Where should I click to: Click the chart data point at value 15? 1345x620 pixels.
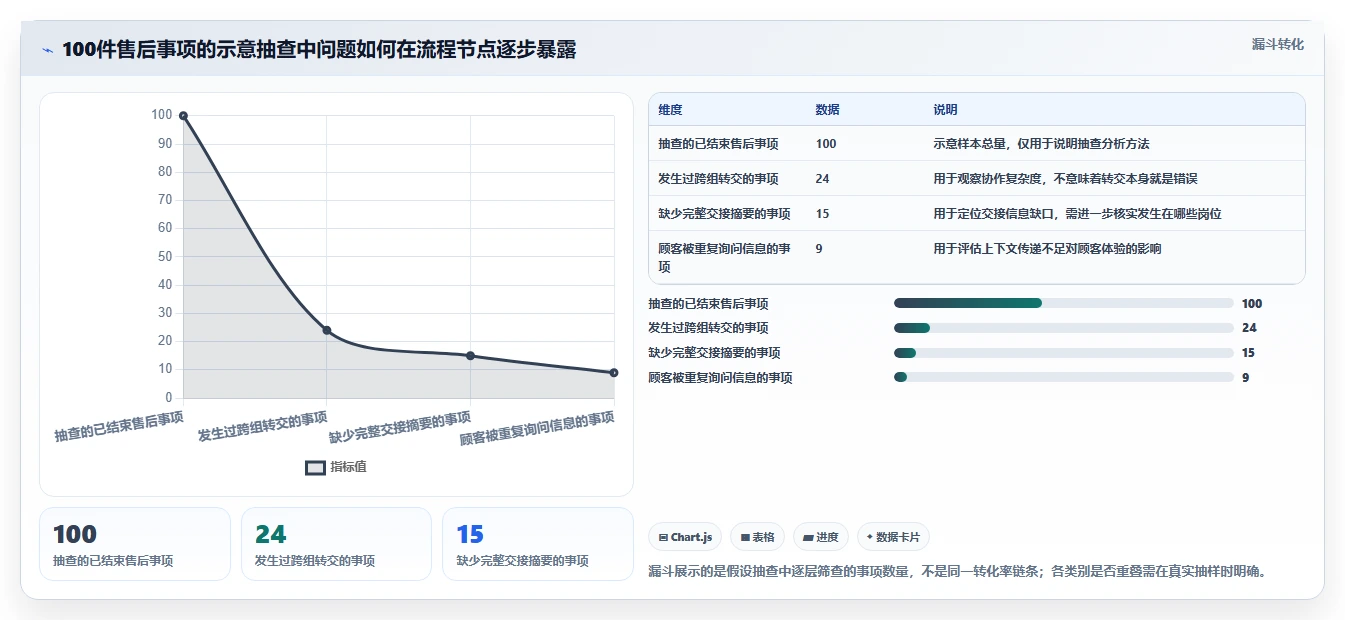[x=470, y=356]
